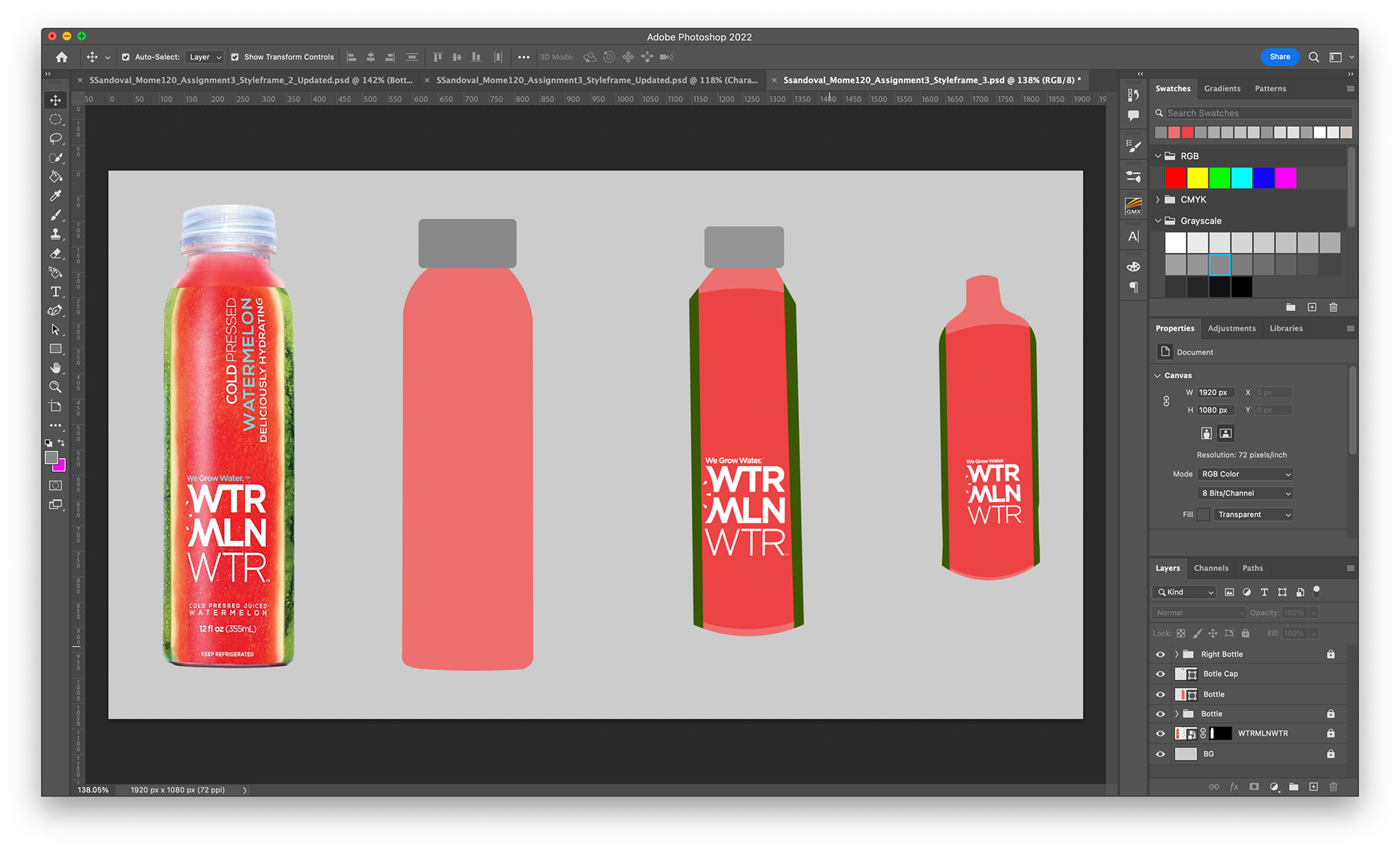Screen dimensions: 1400x851
Task: Switch to the Adjustments tab
Action: pyautogui.click(x=1232, y=328)
